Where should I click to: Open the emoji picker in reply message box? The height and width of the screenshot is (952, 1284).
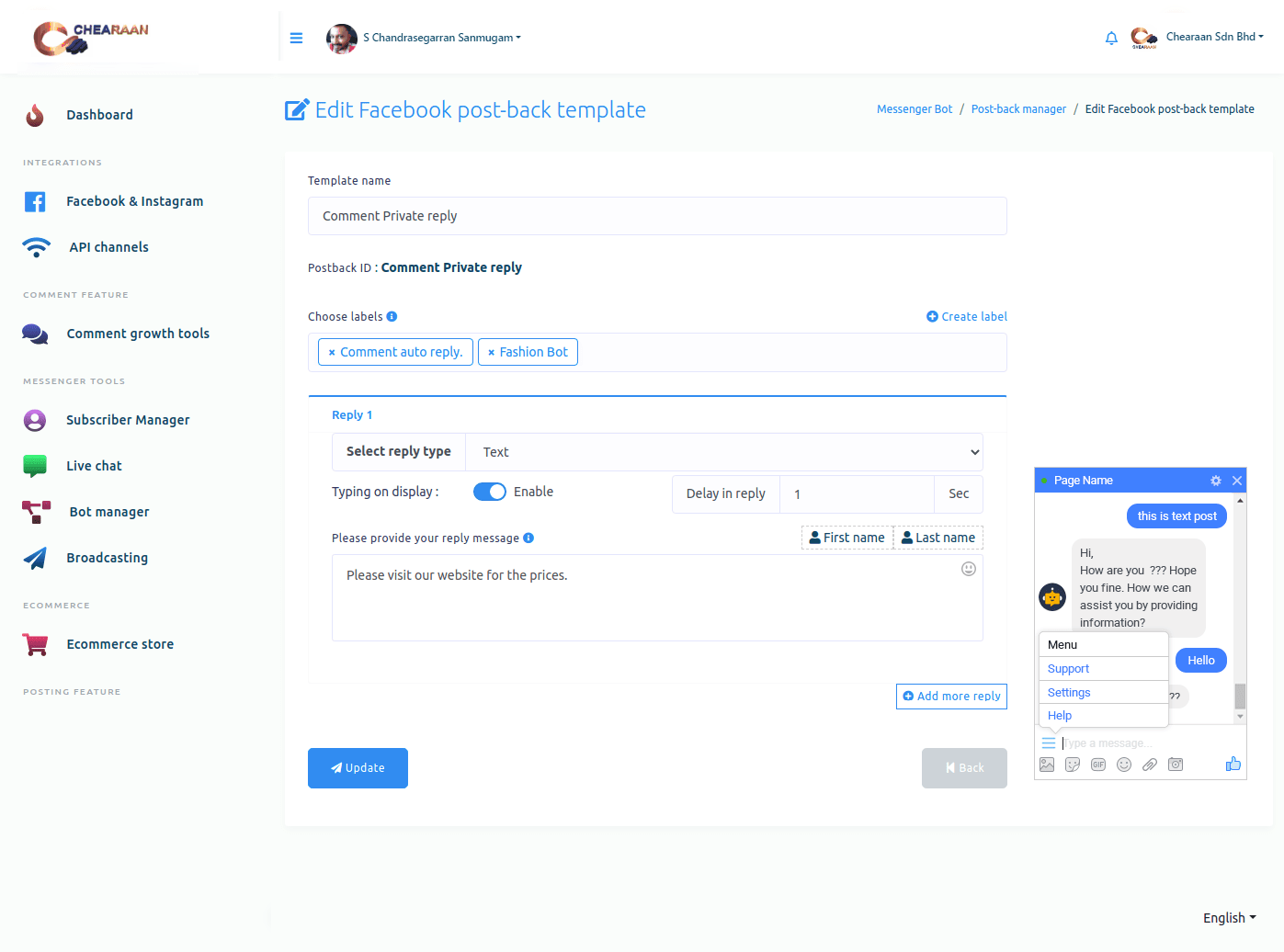point(968,569)
